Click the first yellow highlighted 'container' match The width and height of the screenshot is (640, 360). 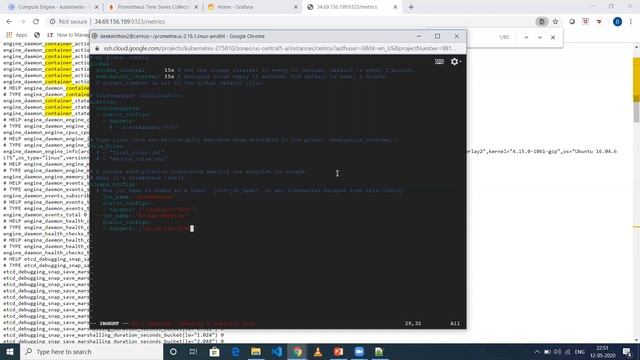(x=58, y=44)
